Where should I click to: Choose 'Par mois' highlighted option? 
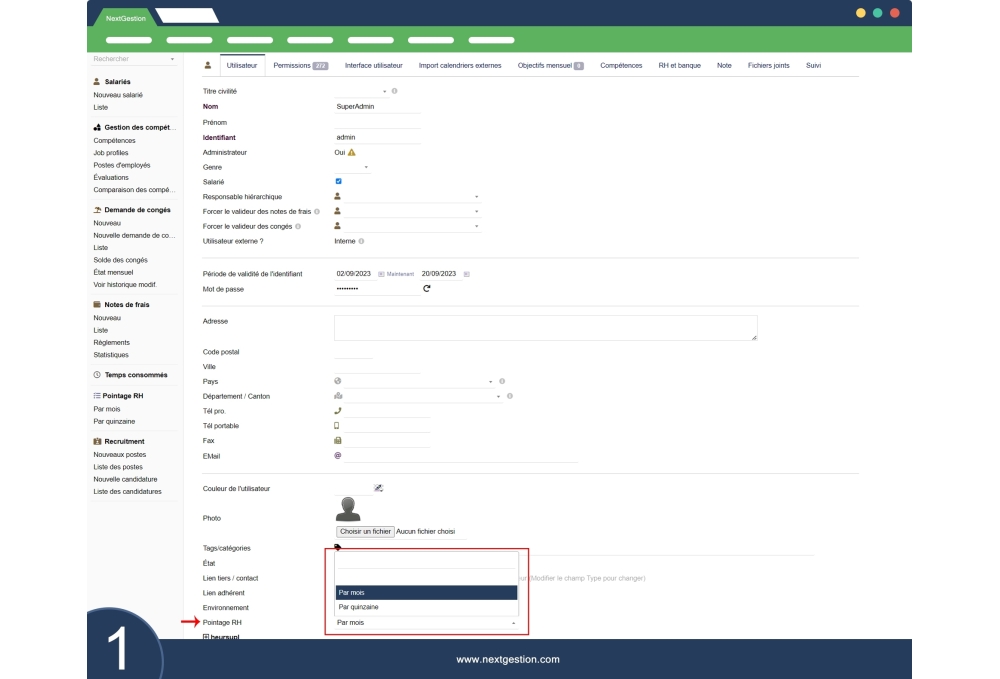[426, 592]
